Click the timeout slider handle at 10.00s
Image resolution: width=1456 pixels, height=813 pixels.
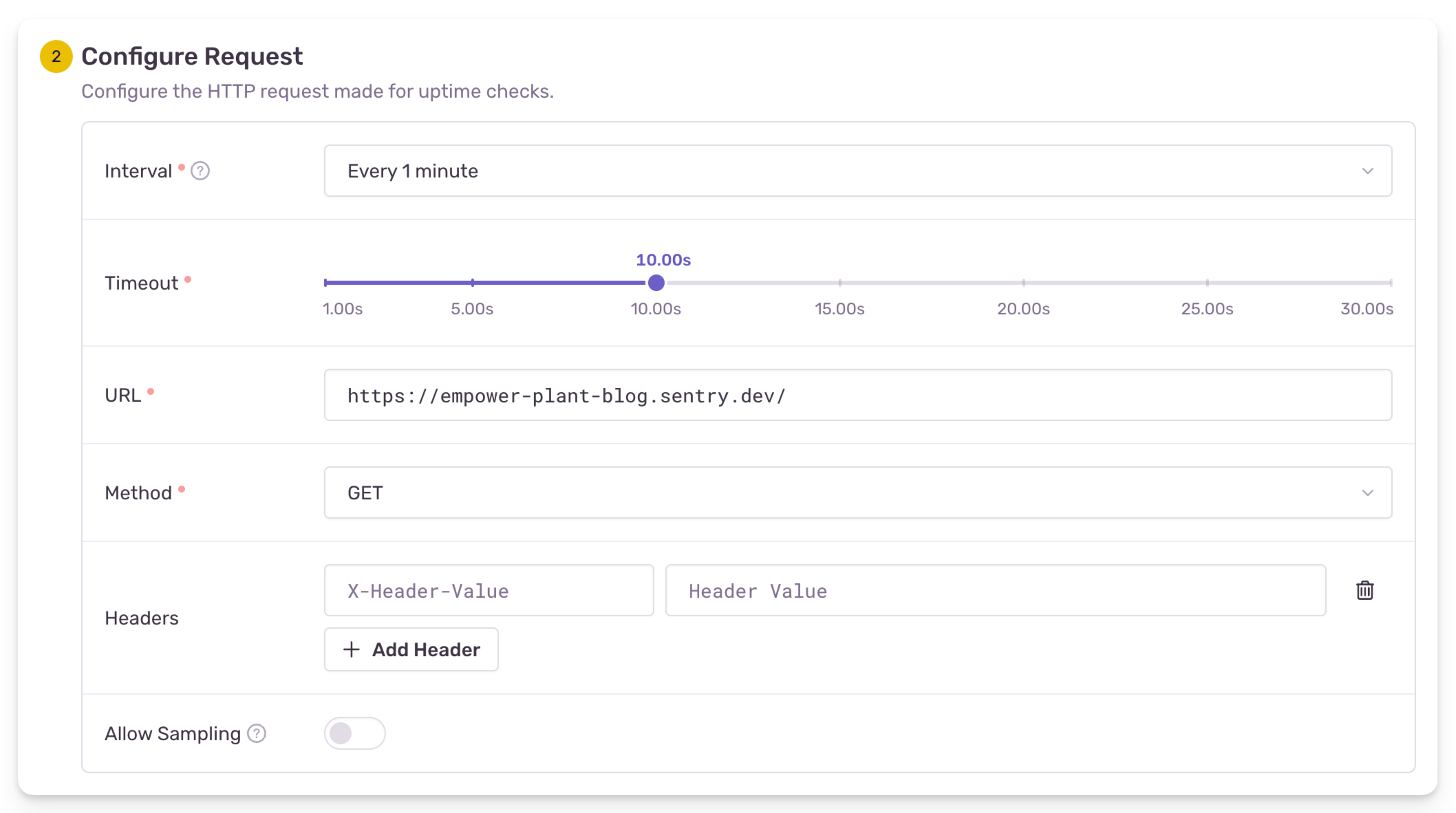(656, 283)
